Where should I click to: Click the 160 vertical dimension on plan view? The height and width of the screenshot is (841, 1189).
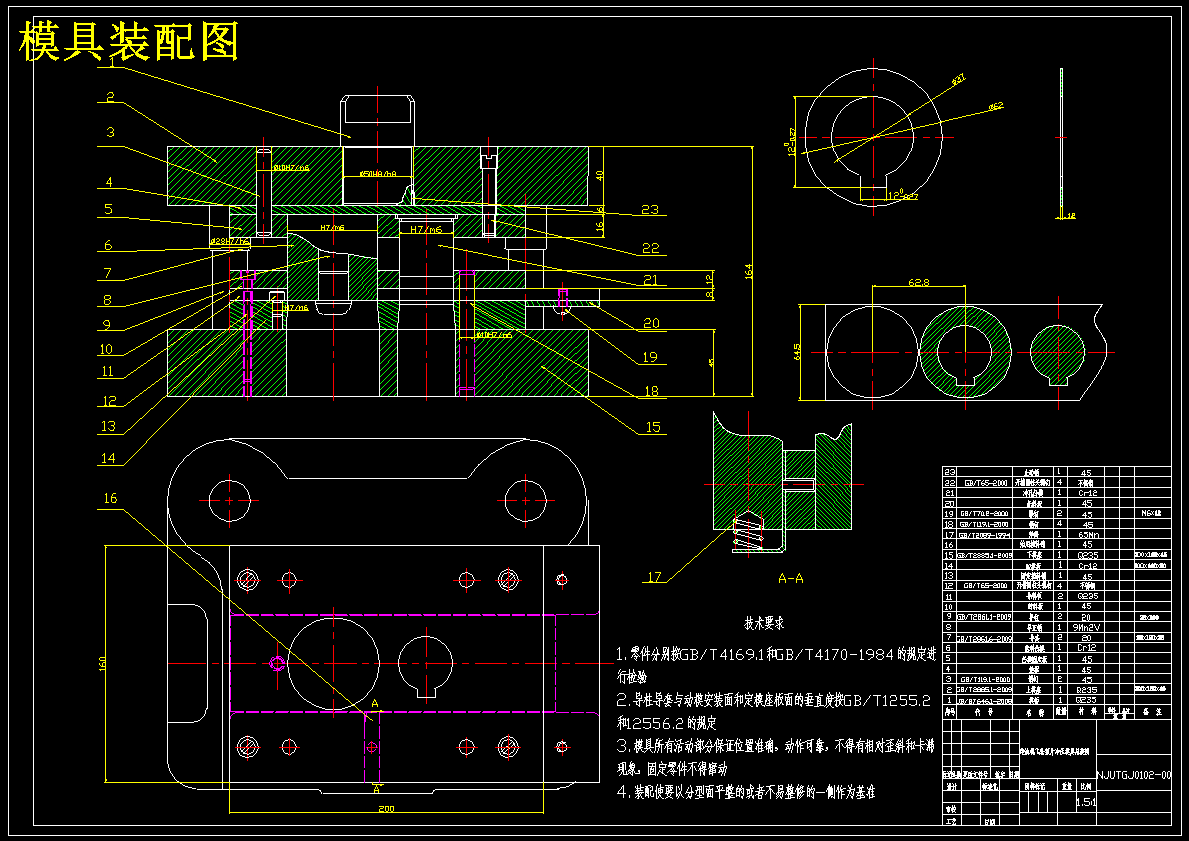pos(102,663)
